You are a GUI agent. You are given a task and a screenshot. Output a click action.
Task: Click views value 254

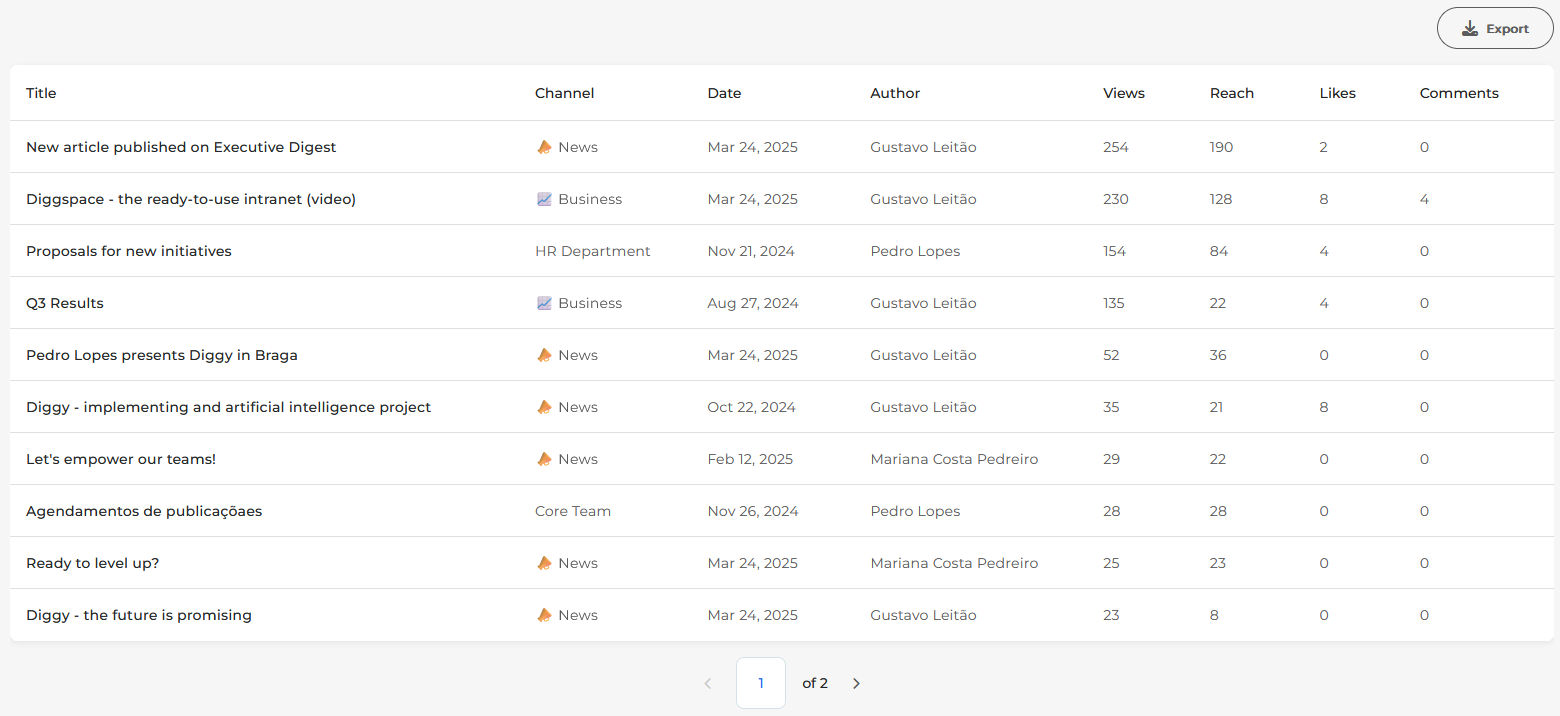click(x=1116, y=147)
